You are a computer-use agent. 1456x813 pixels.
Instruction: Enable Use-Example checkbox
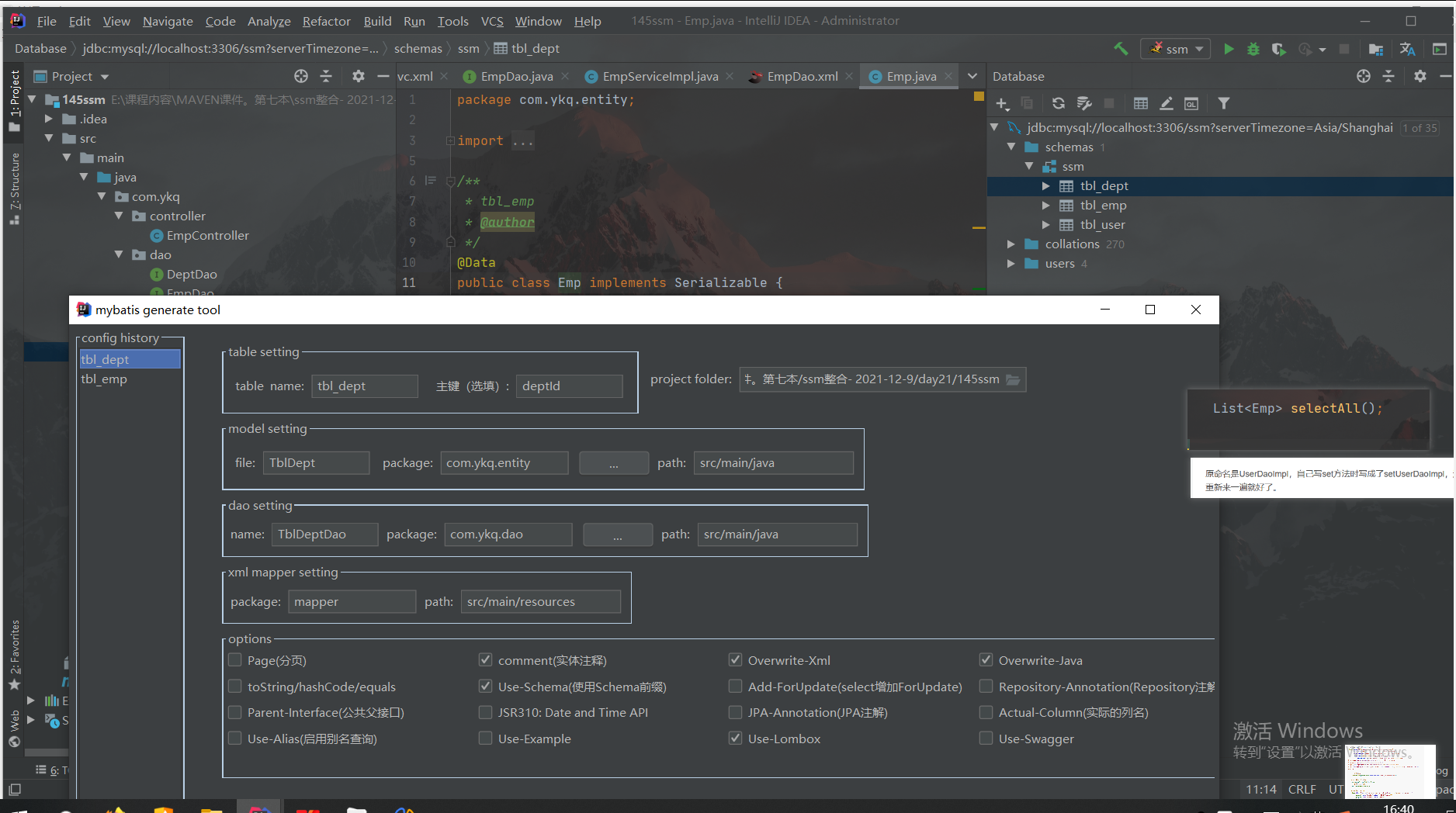click(x=485, y=739)
